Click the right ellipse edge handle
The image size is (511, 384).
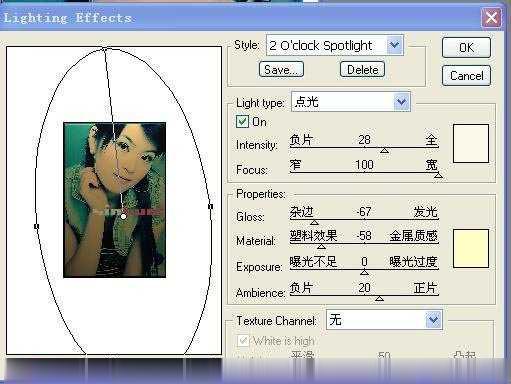(210, 207)
